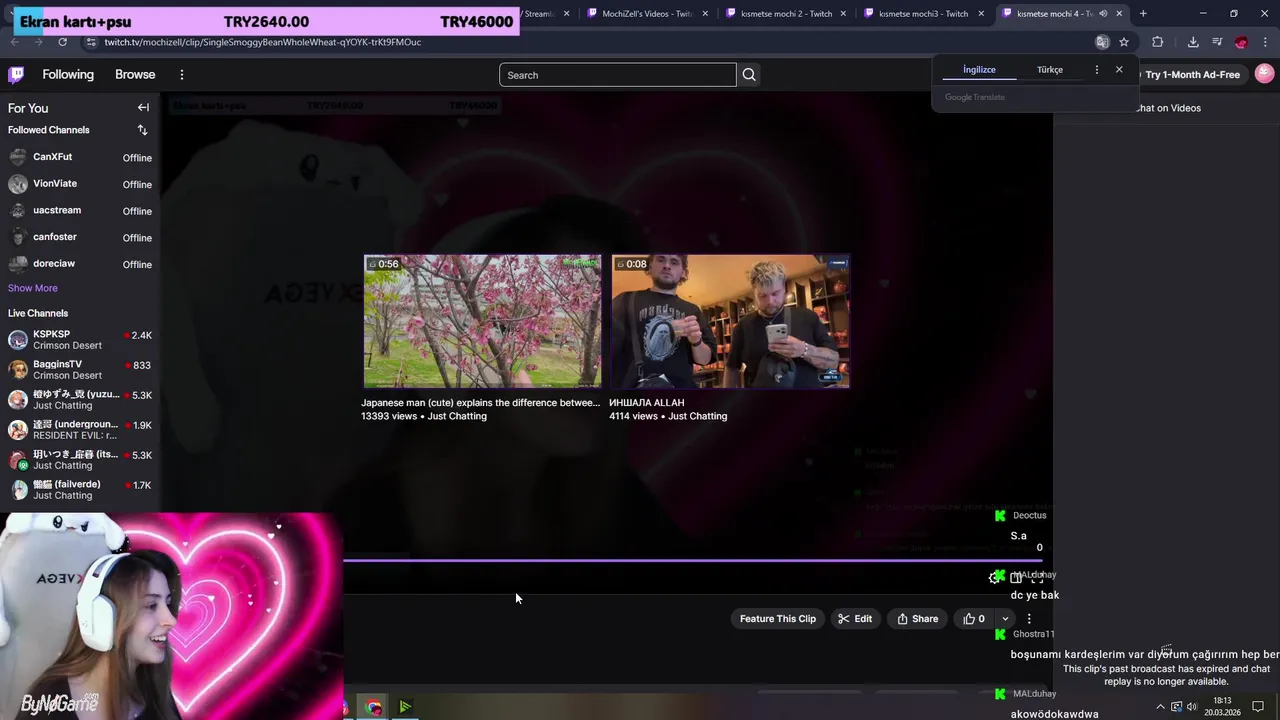Image resolution: width=1280 pixels, height=720 pixels.
Task: Click the search magnifier button
Action: (x=749, y=75)
